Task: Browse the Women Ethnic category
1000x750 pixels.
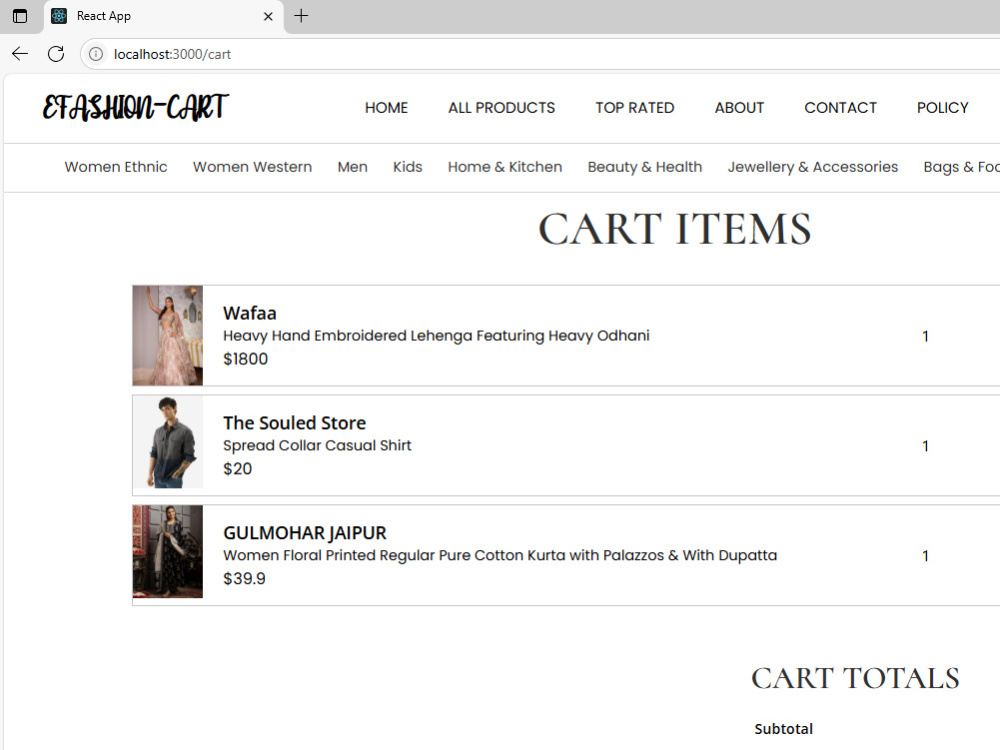Action: (x=115, y=167)
